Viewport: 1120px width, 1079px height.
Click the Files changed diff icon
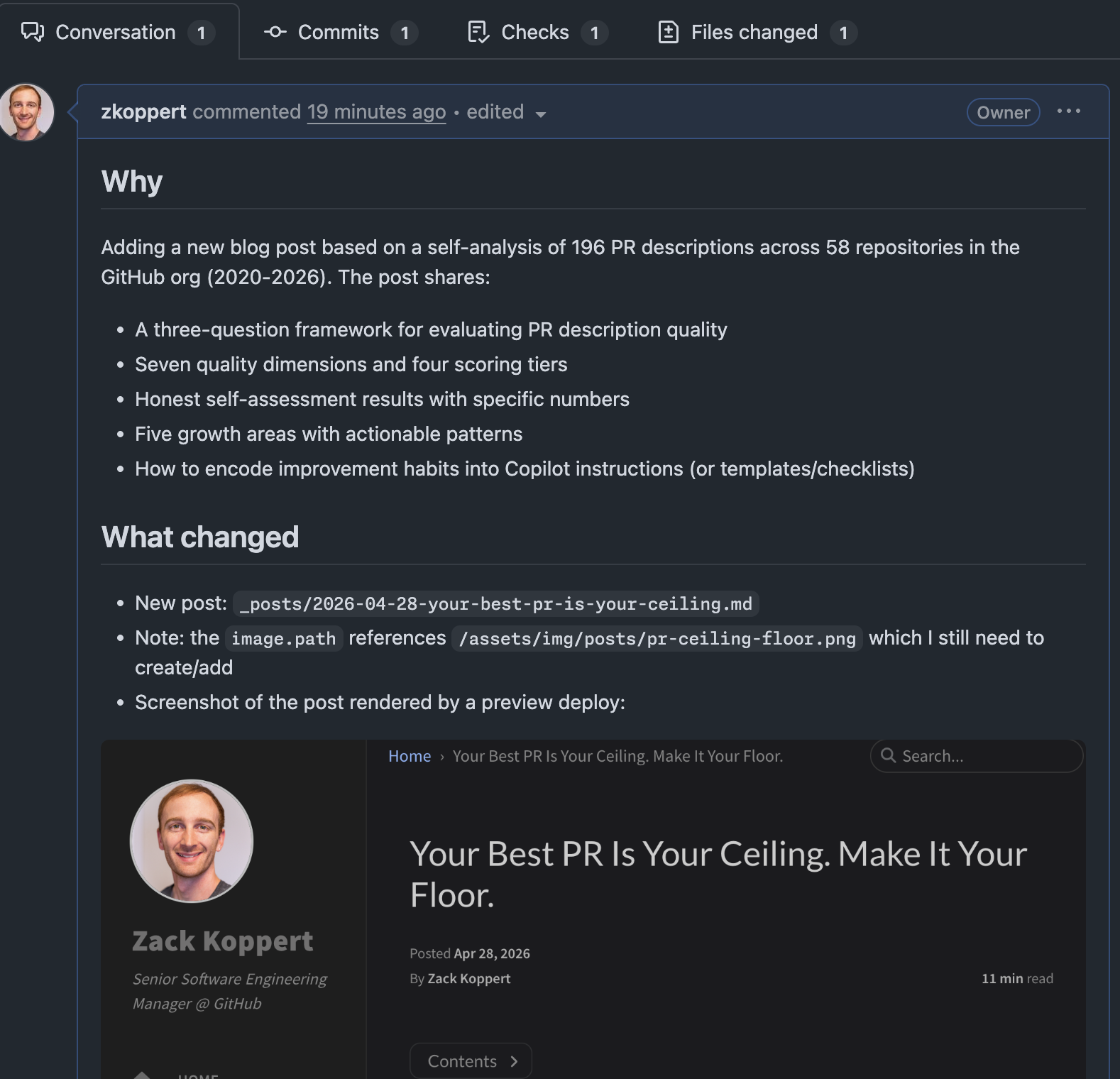[x=668, y=32]
